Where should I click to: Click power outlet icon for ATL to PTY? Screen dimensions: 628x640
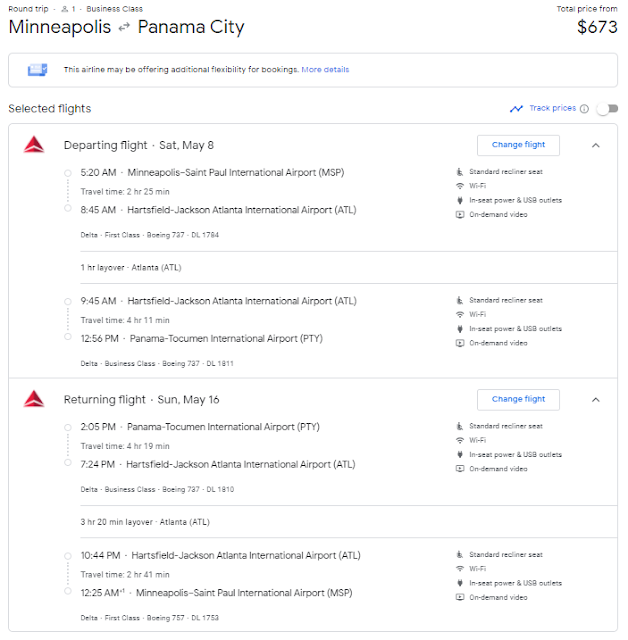coord(460,329)
